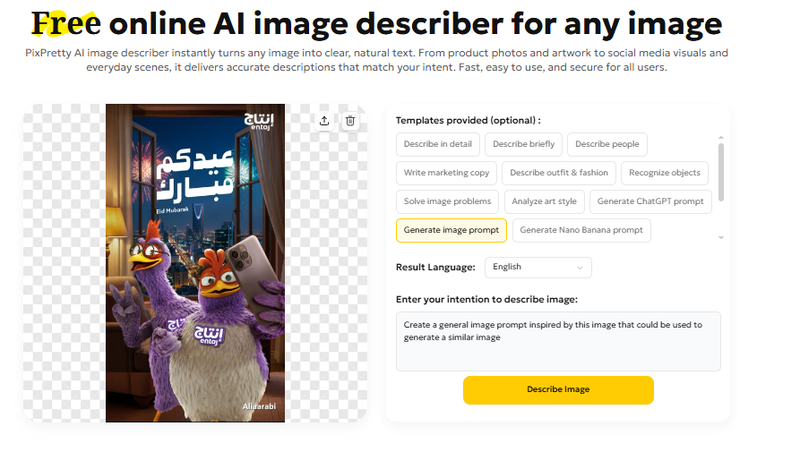Click the templates list scrollbar
The image size is (800, 469).
[x=721, y=170]
